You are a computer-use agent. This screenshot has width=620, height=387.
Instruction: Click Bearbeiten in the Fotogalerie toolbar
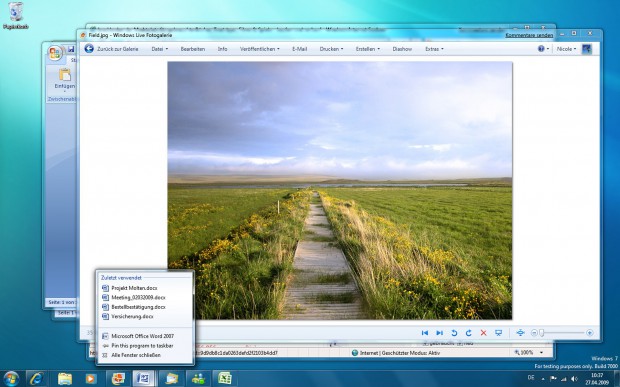click(193, 49)
